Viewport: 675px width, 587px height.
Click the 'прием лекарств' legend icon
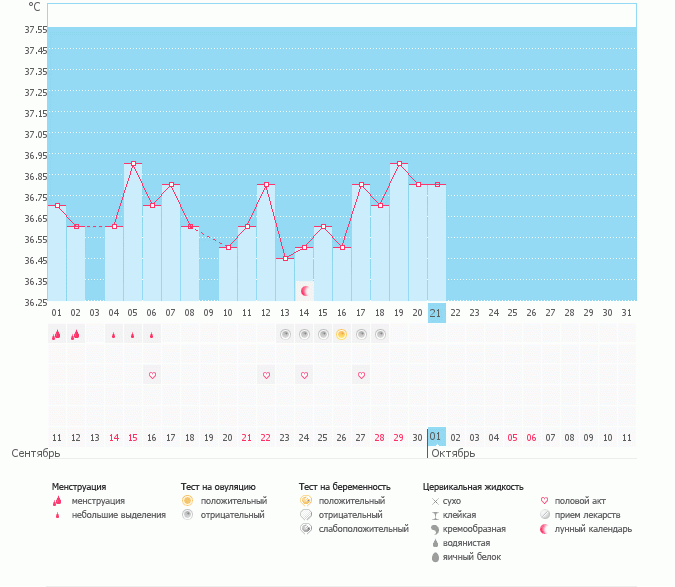click(x=545, y=515)
